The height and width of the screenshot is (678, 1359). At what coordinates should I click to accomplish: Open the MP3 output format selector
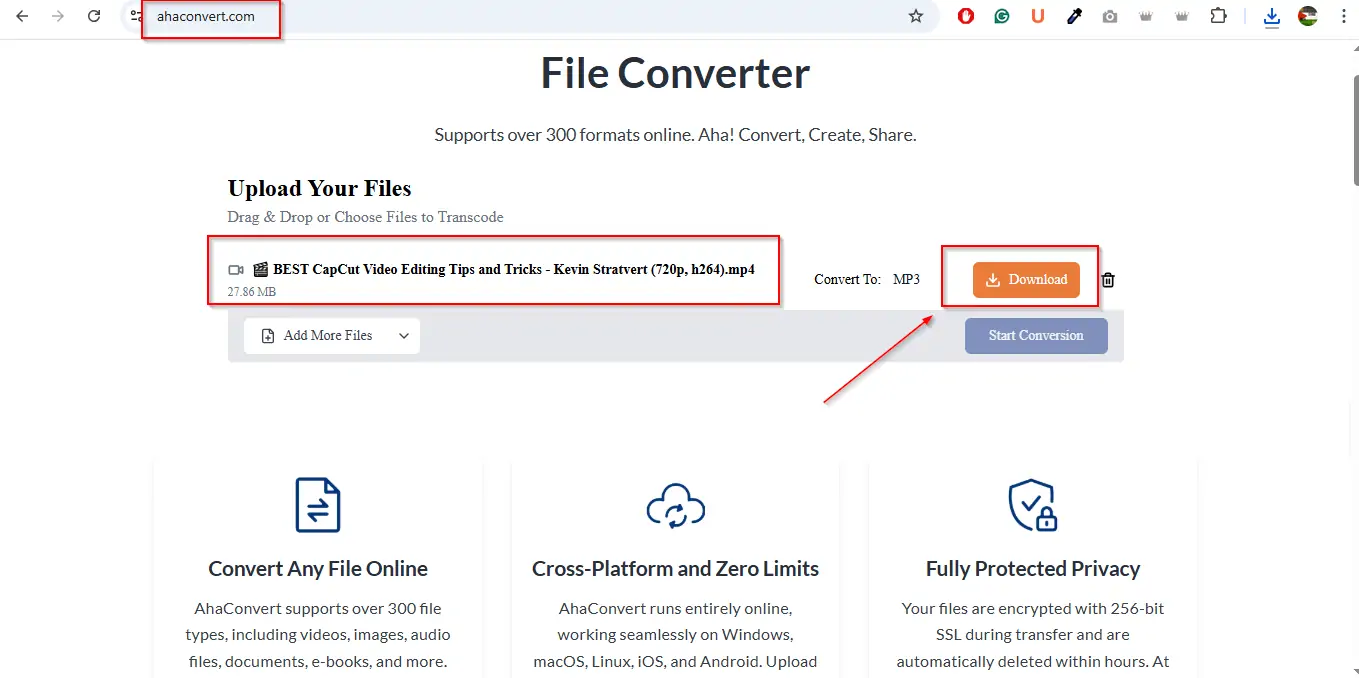(x=906, y=280)
